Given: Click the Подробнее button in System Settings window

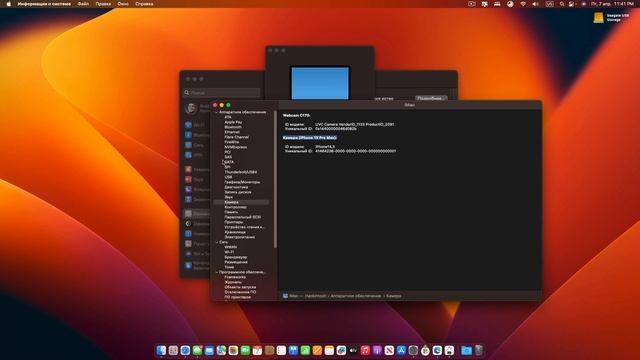Looking at the screenshot, I should [431, 98].
